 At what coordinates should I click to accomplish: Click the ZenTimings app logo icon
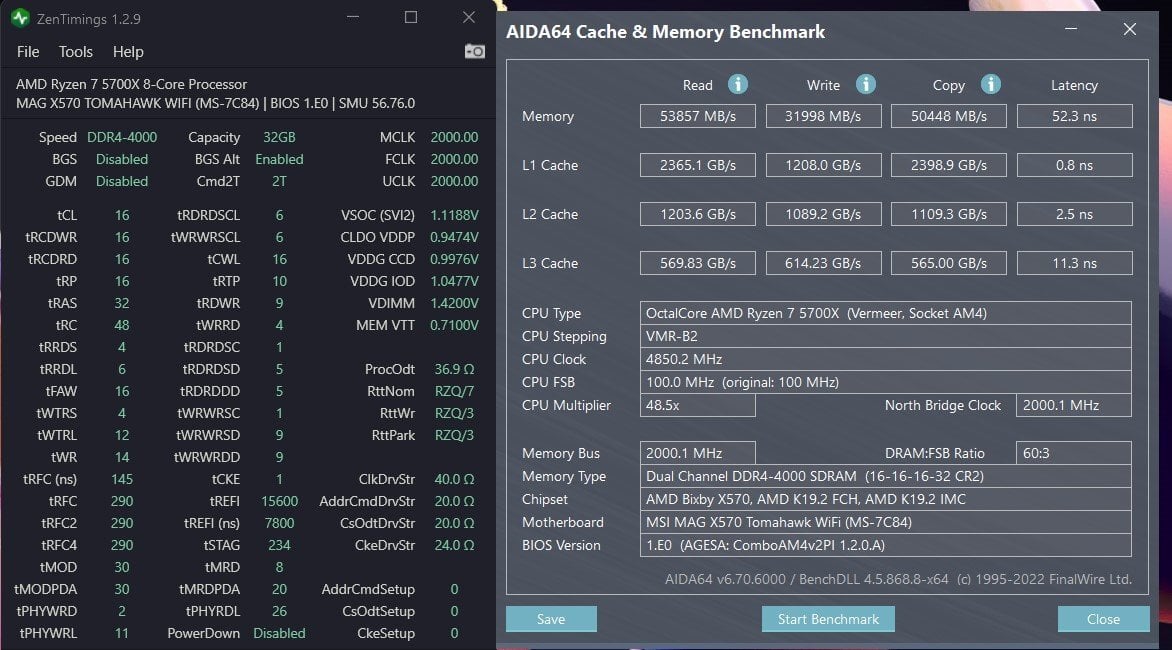(20, 18)
